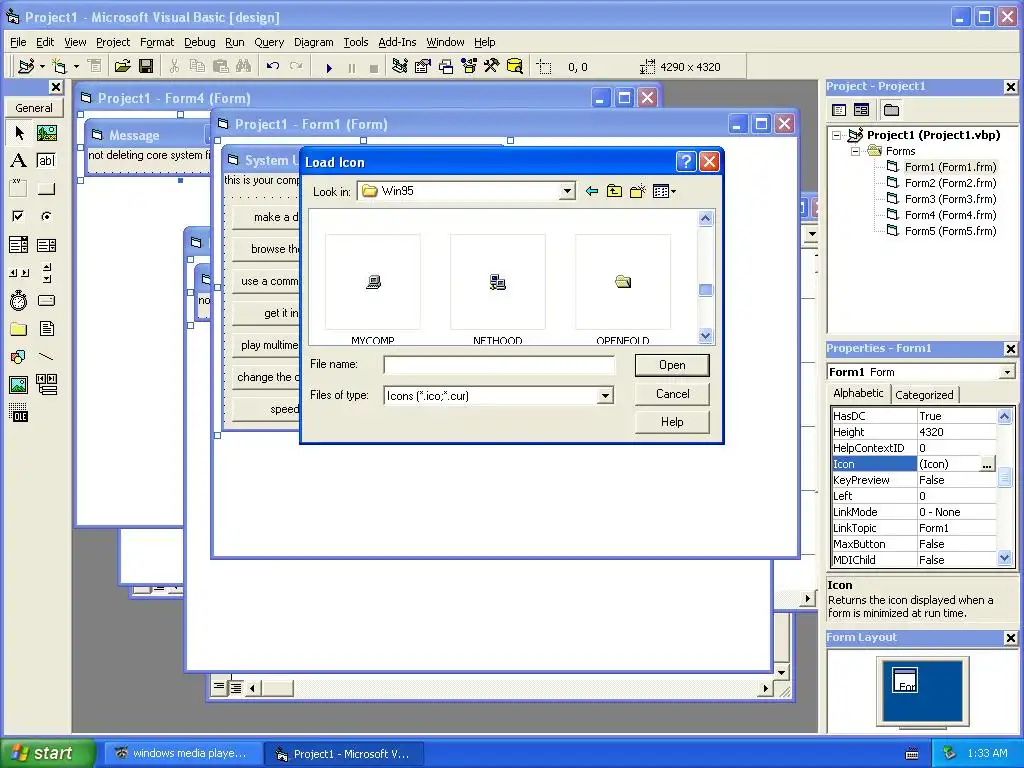1024x768 pixels.
Task: Click the Properties list scrollbar thumb
Action: (1004, 477)
